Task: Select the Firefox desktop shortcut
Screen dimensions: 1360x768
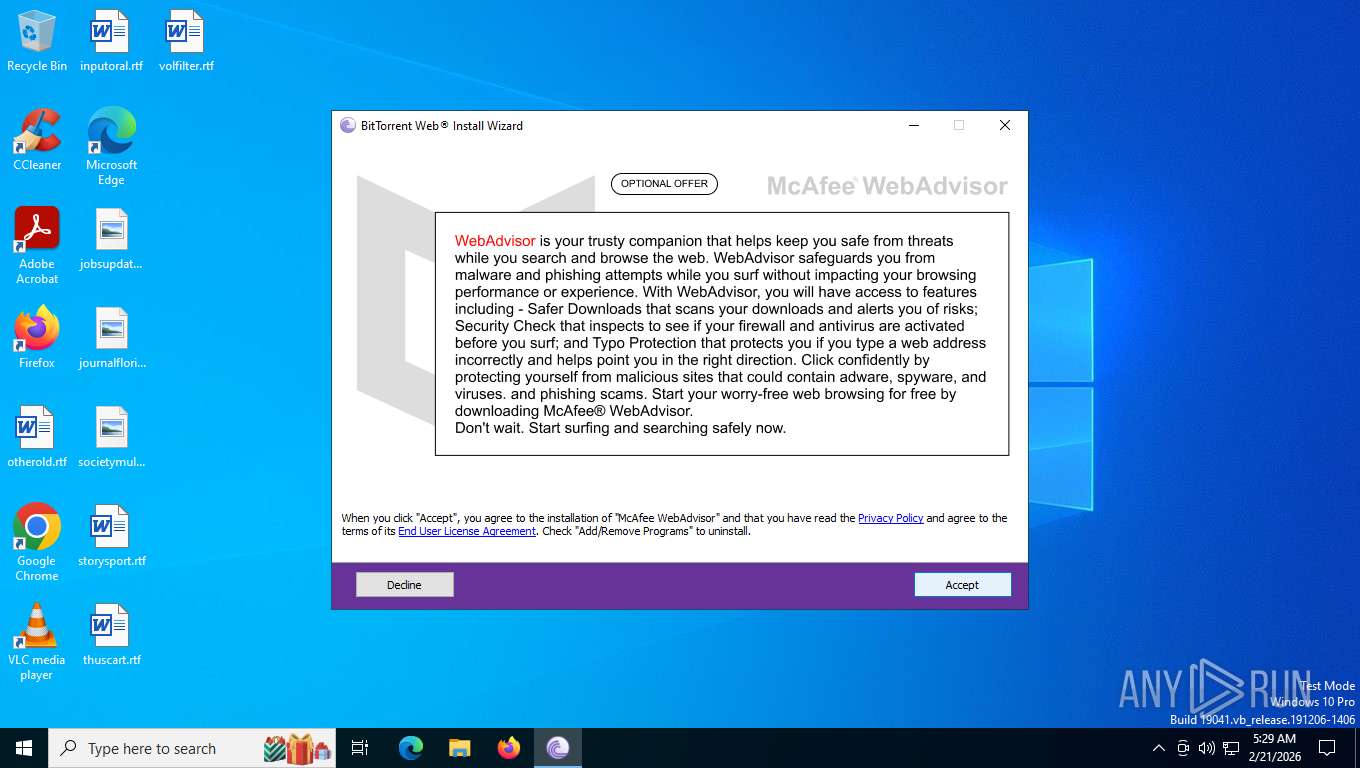Action: (x=37, y=338)
